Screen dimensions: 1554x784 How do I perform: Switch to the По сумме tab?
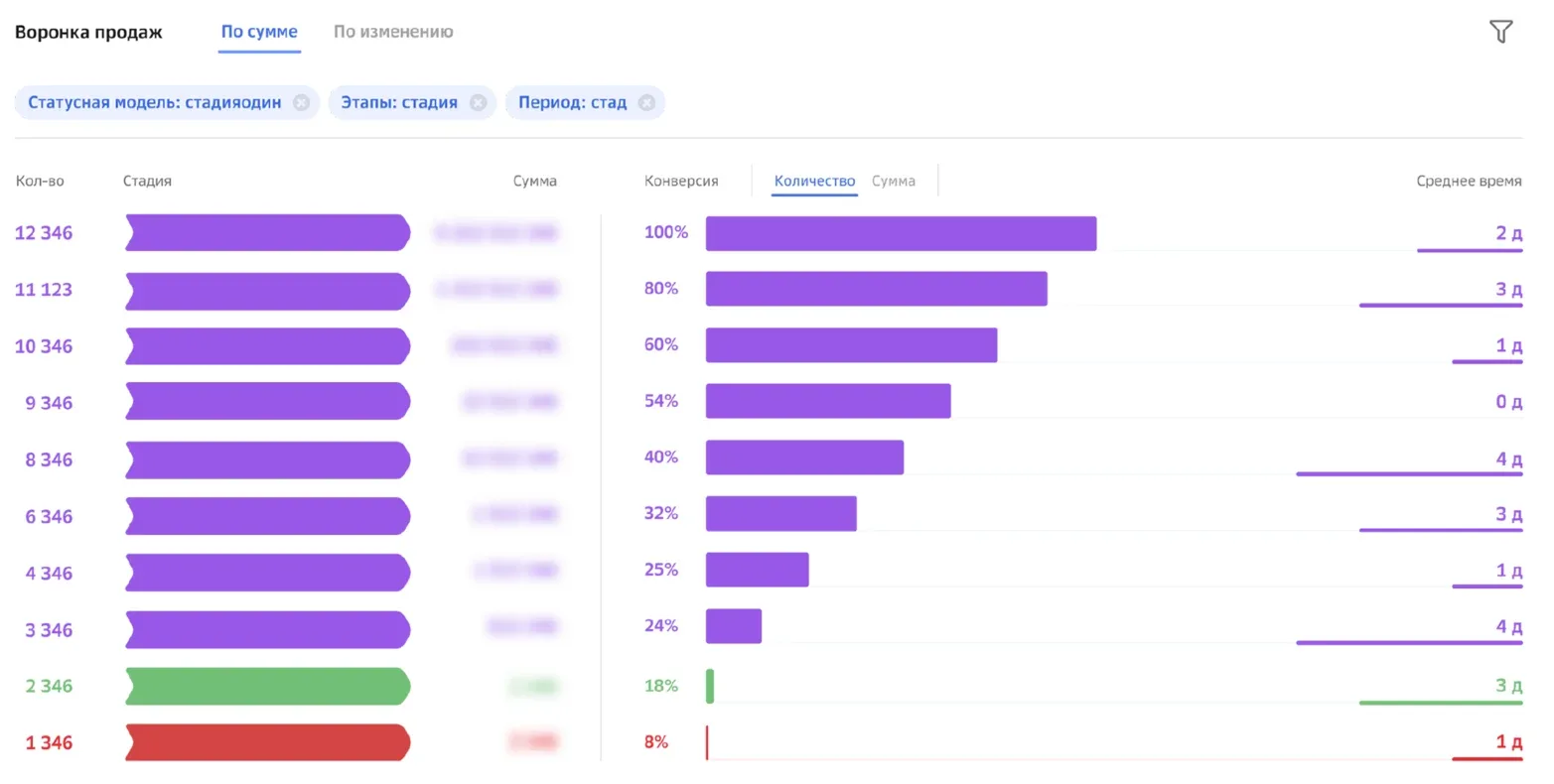click(x=259, y=32)
